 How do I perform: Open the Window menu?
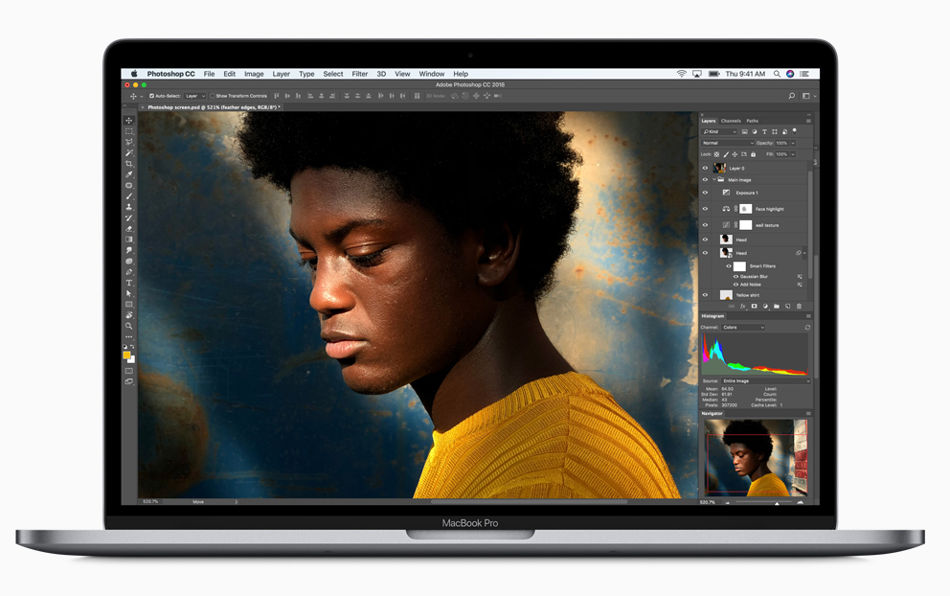tap(431, 74)
